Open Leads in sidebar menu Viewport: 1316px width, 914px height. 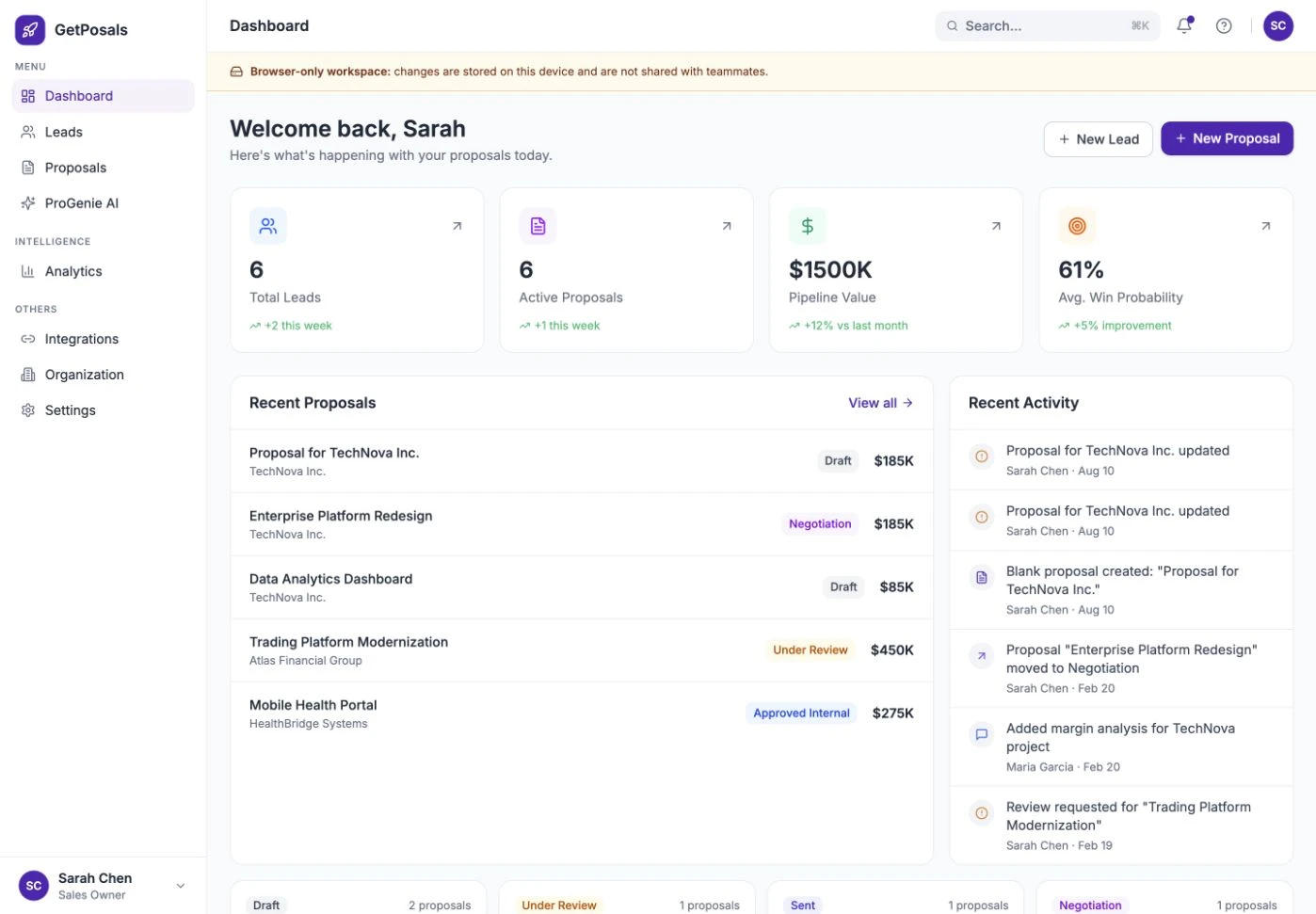pos(104,132)
